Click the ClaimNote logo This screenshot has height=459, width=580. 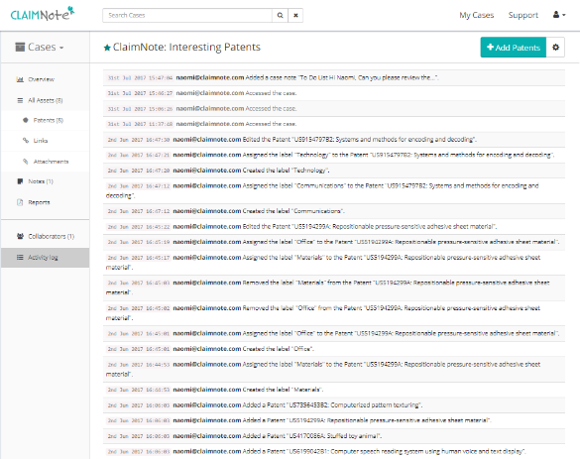click(x=42, y=14)
